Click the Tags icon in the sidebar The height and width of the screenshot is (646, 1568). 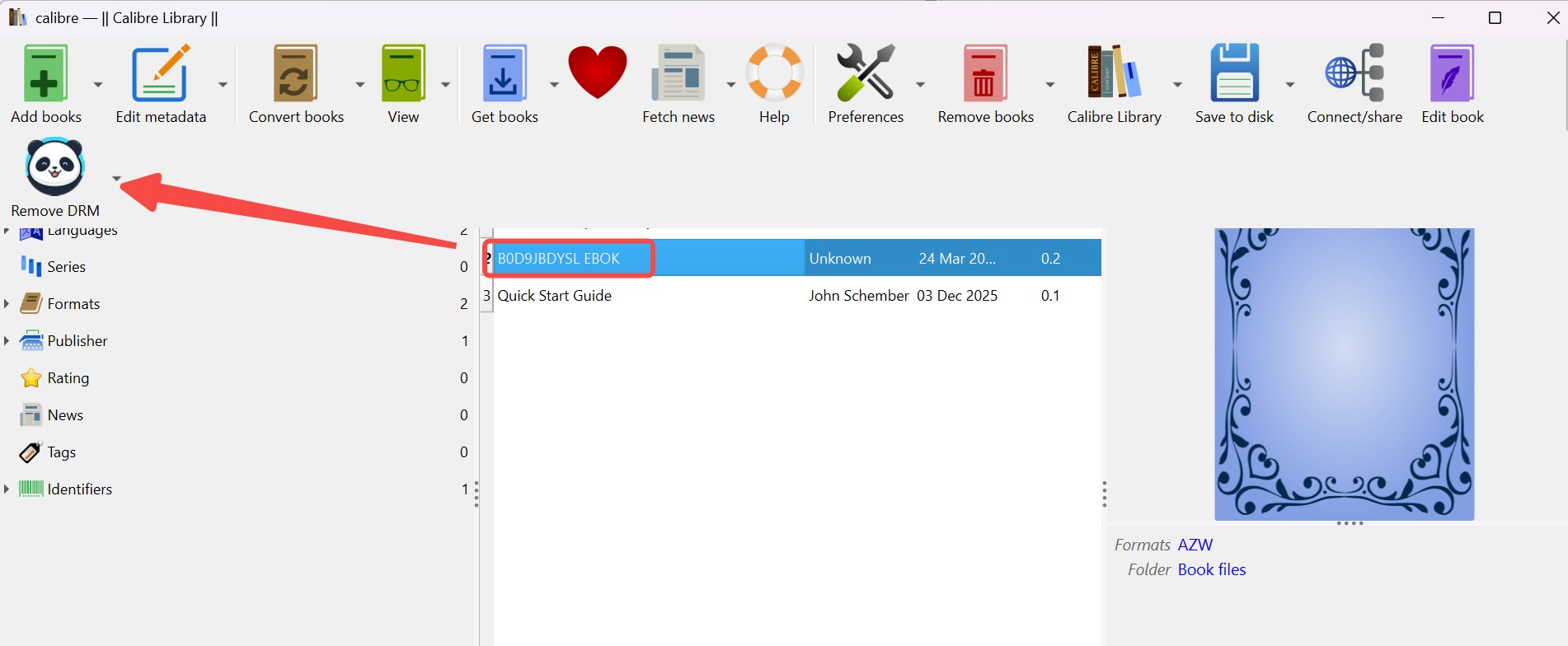[31, 452]
